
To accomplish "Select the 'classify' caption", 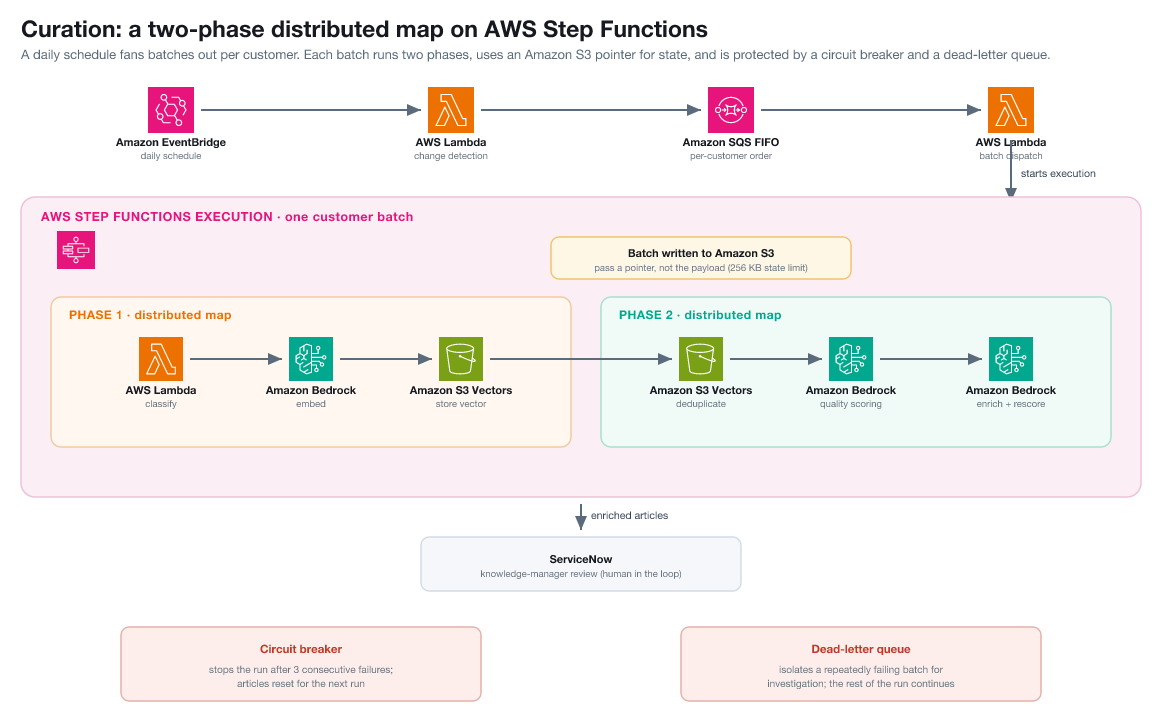I will click(161, 404).
